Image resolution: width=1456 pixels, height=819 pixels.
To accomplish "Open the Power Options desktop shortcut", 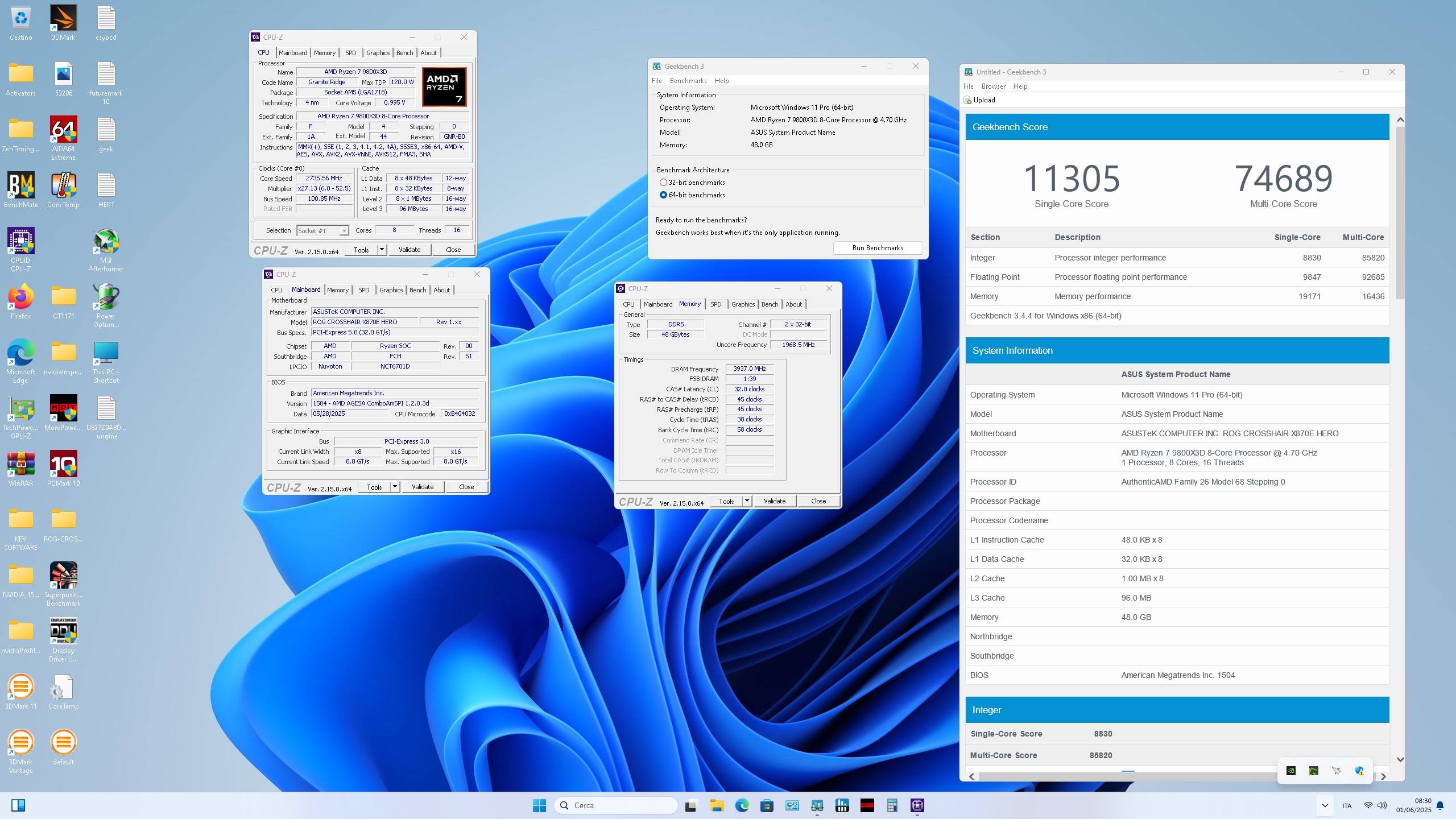I will click(106, 305).
